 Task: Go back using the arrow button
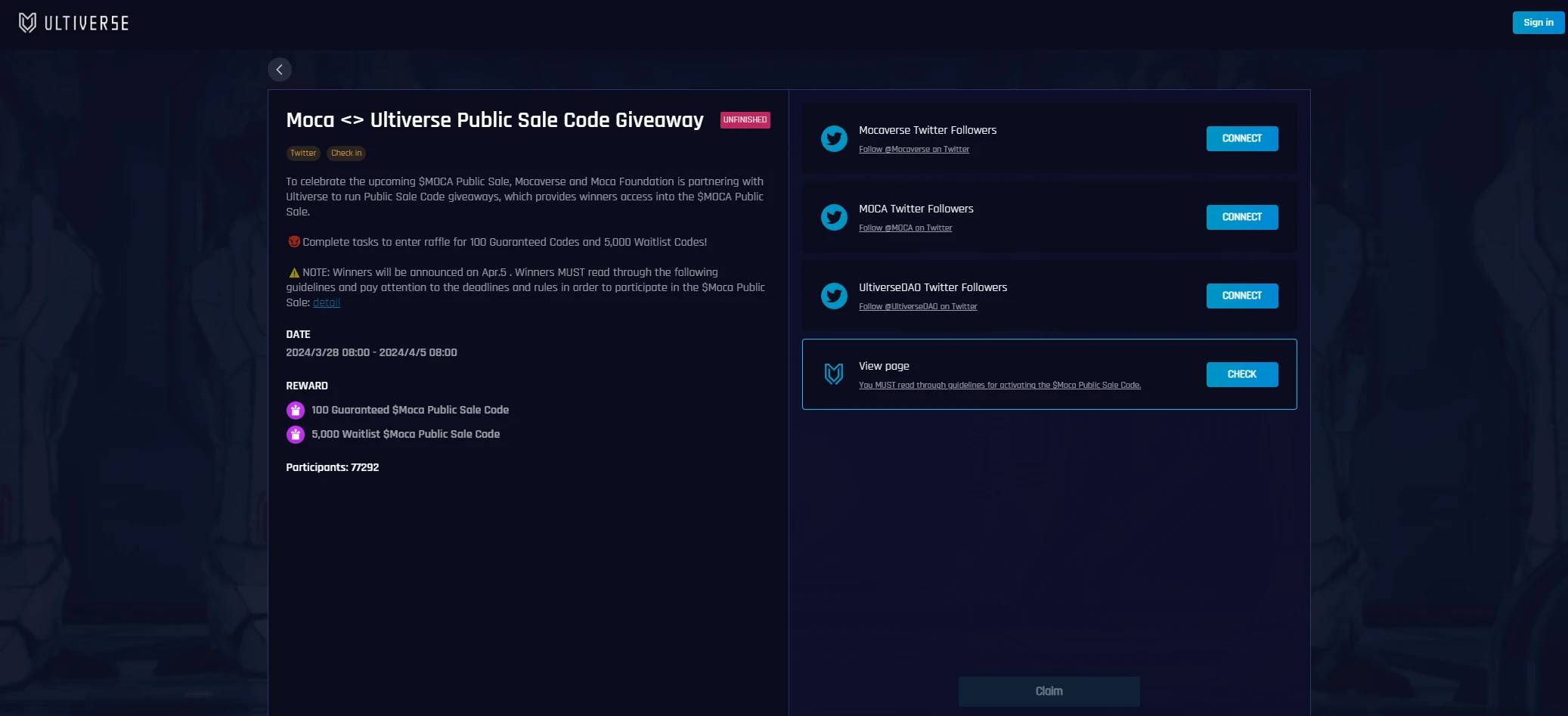[280, 70]
